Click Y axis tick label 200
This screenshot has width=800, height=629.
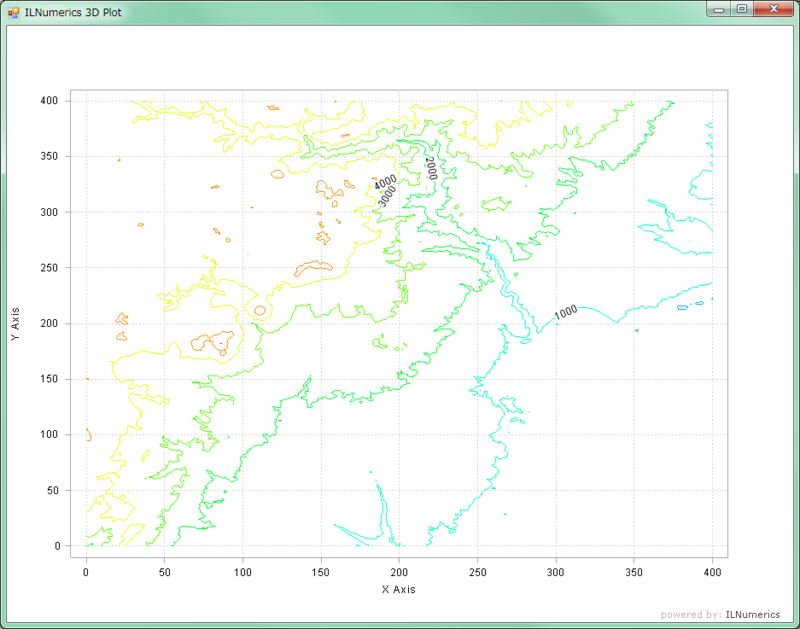[x=49, y=323]
